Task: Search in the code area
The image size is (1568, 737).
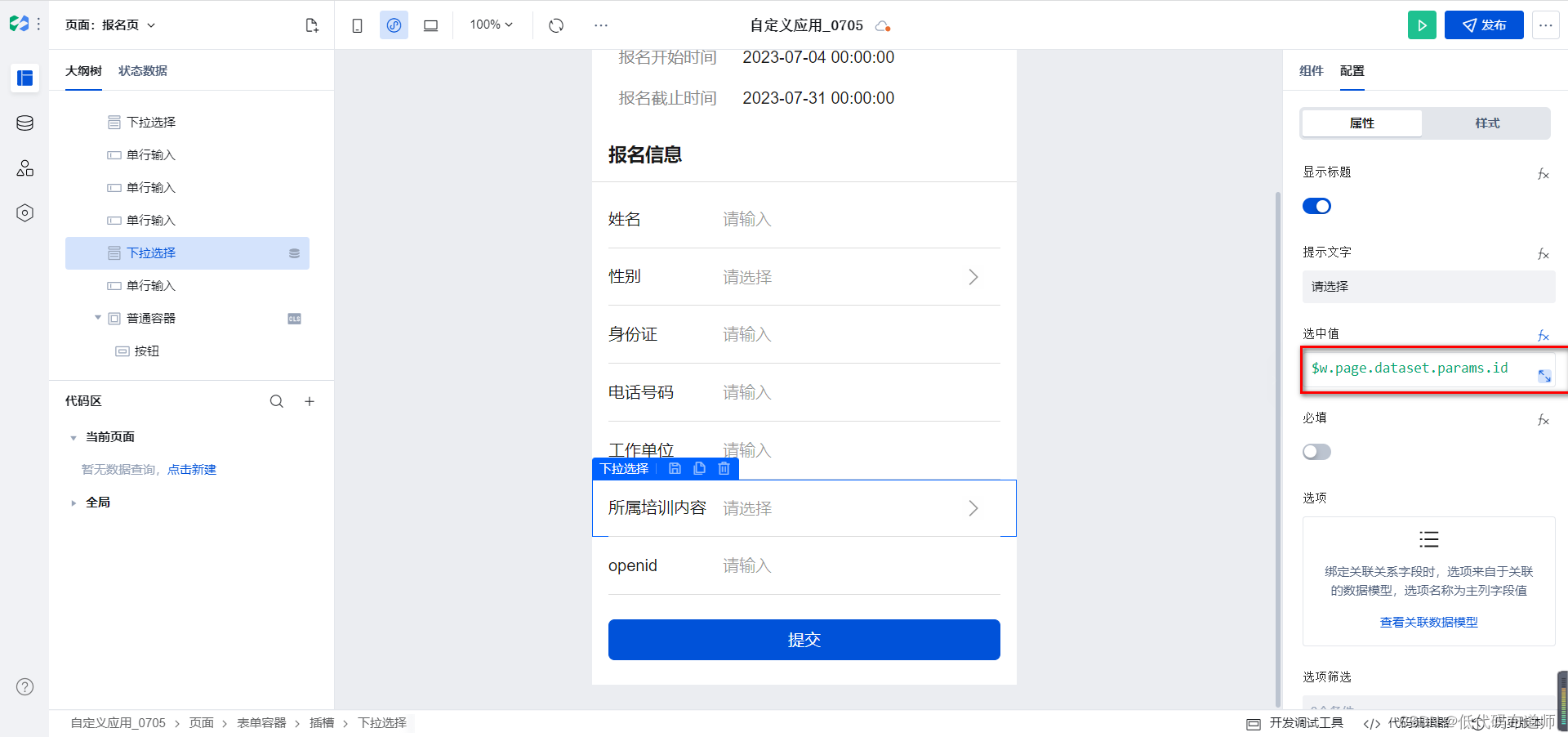Action: click(x=277, y=401)
